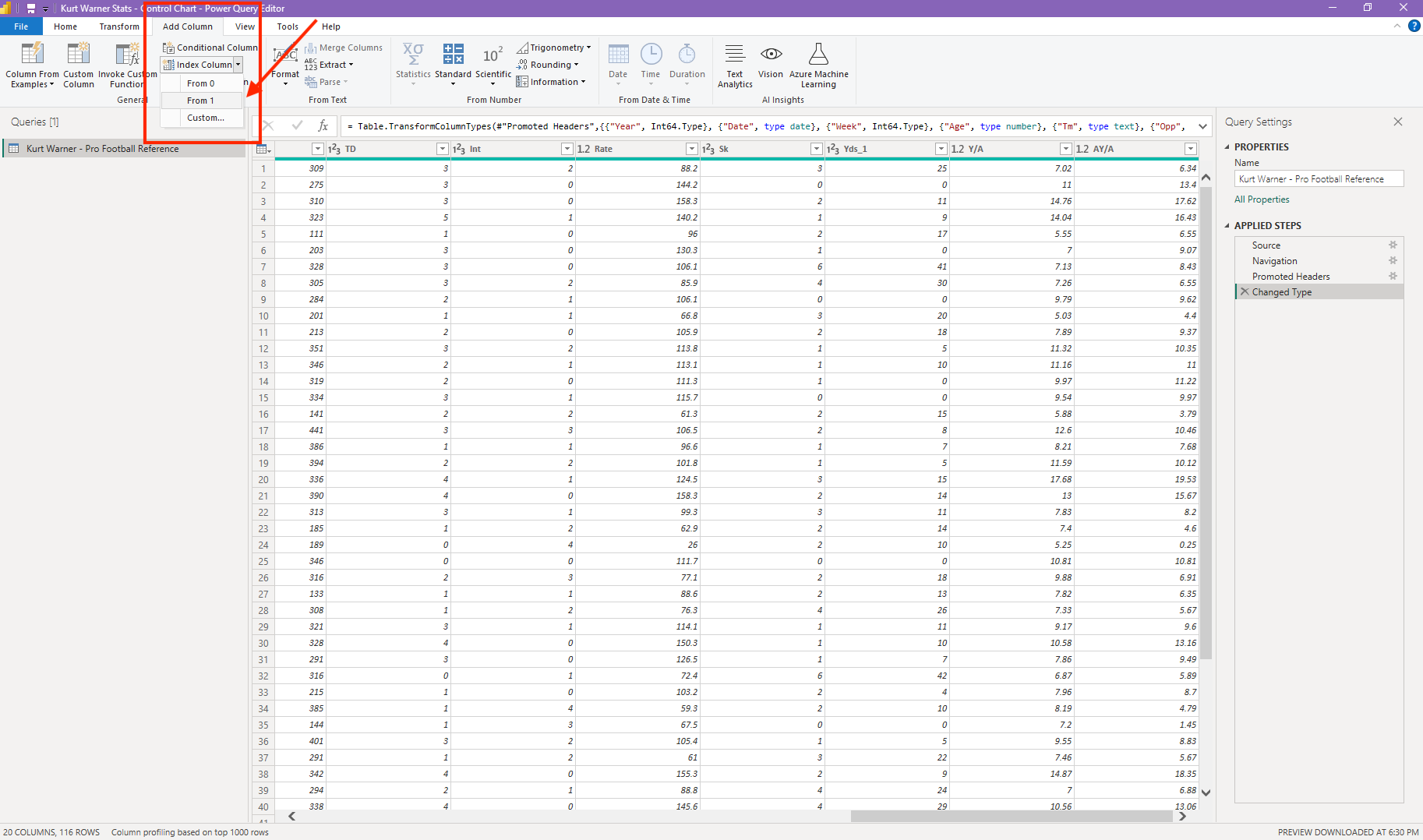Switch to the View ribbon tab
The height and width of the screenshot is (840, 1423).
245,26
